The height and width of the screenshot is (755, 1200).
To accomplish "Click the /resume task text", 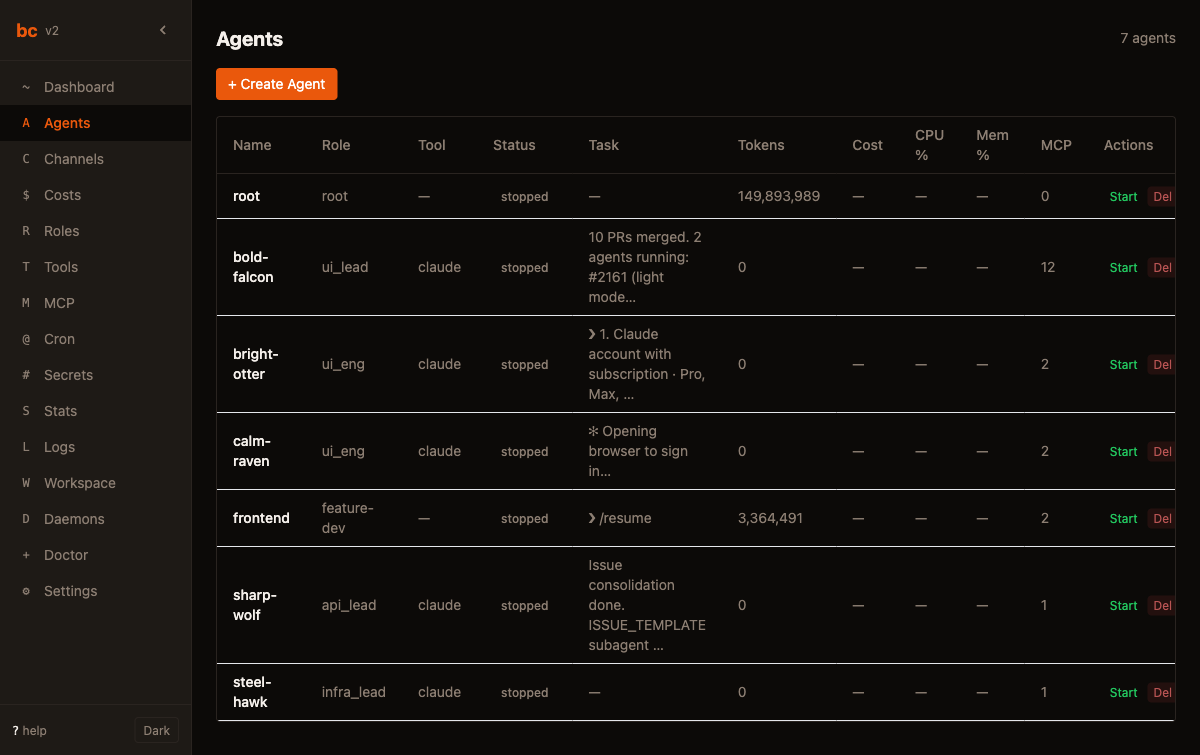I will click(620, 518).
